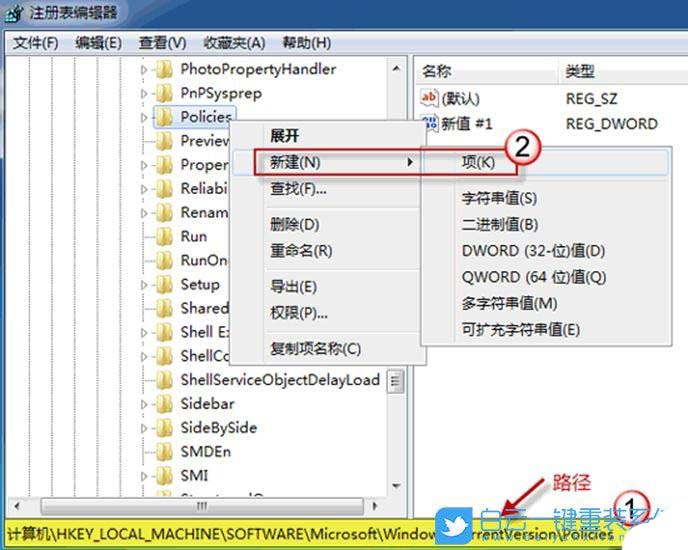Click the SideBySide folder icon
The width and height of the screenshot is (688, 550).
coord(164,428)
